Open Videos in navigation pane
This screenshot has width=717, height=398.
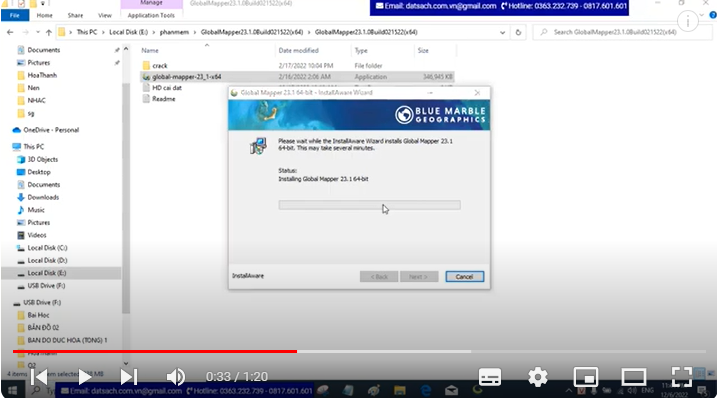[x=37, y=235]
